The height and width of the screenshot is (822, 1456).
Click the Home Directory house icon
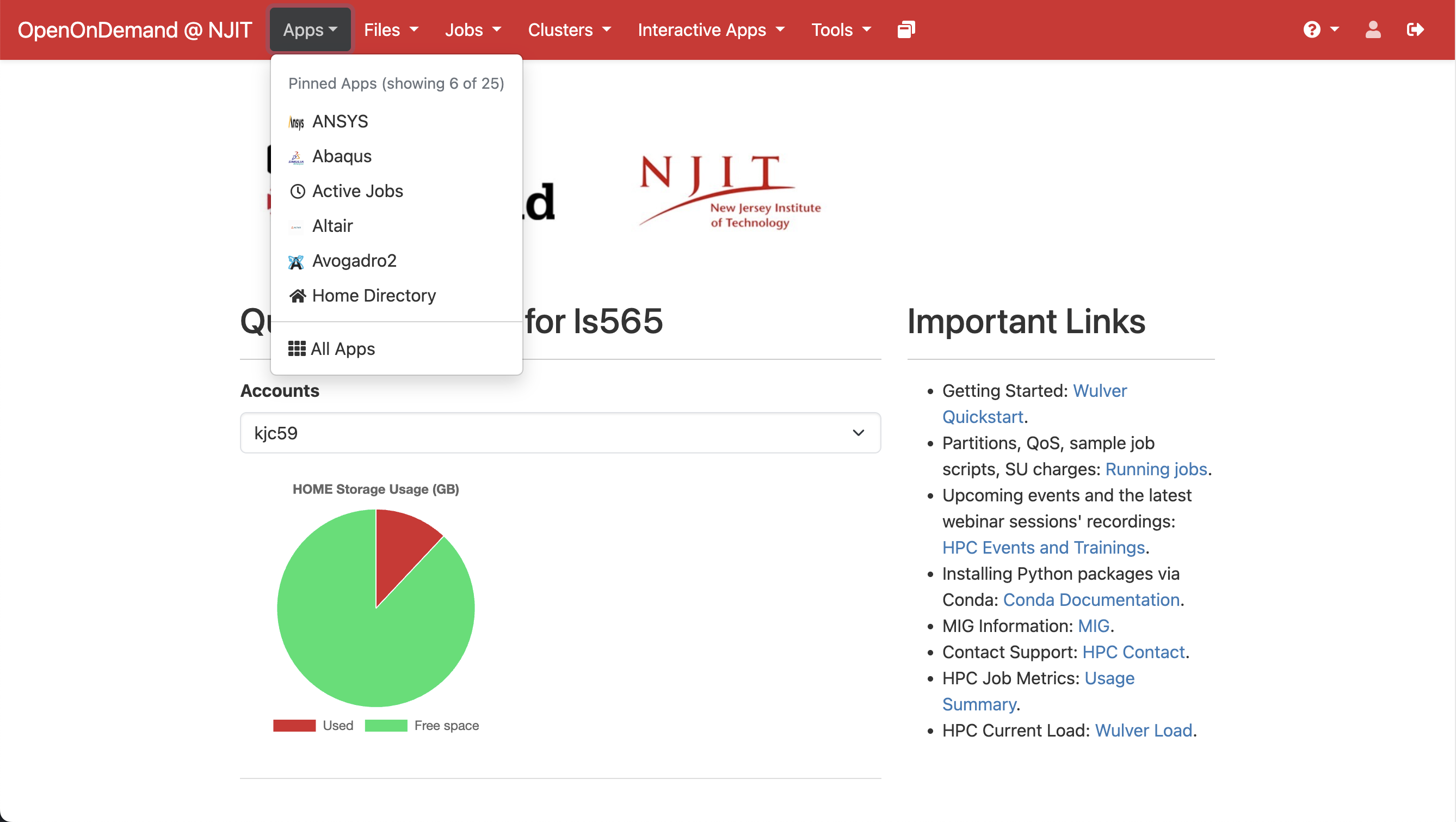(297, 296)
